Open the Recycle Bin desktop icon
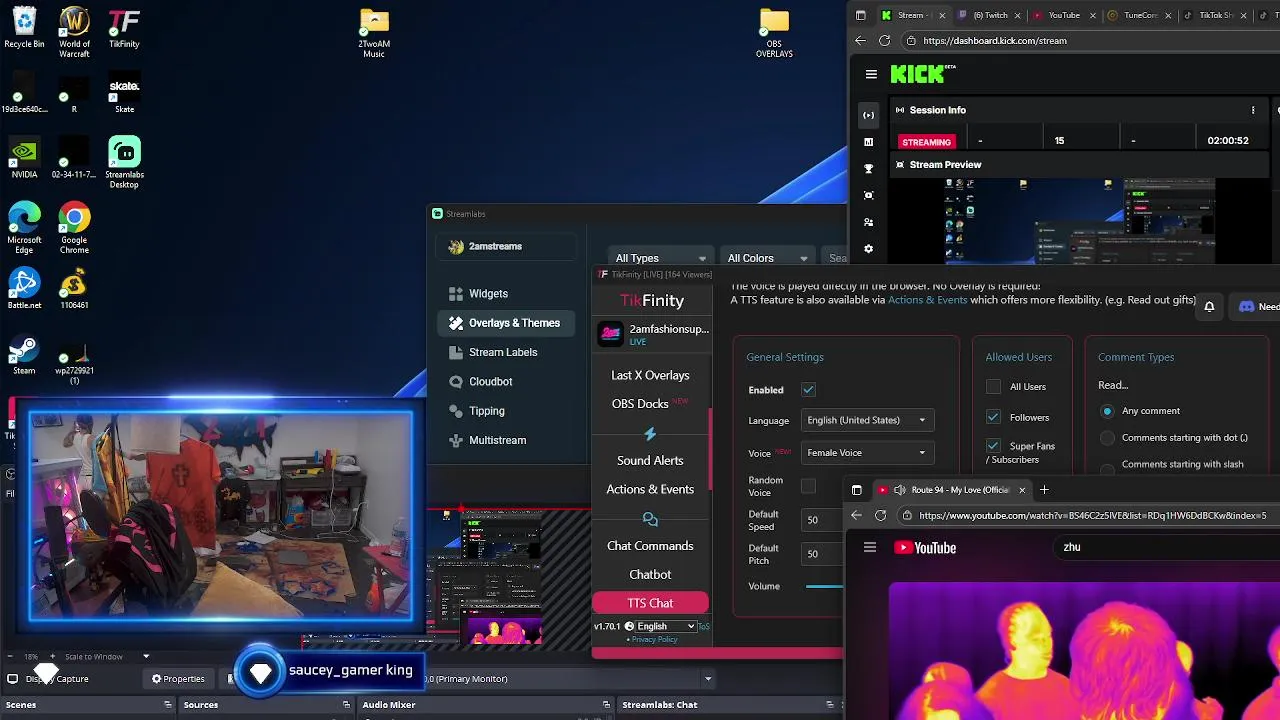The width and height of the screenshot is (1280, 720). coord(24,28)
